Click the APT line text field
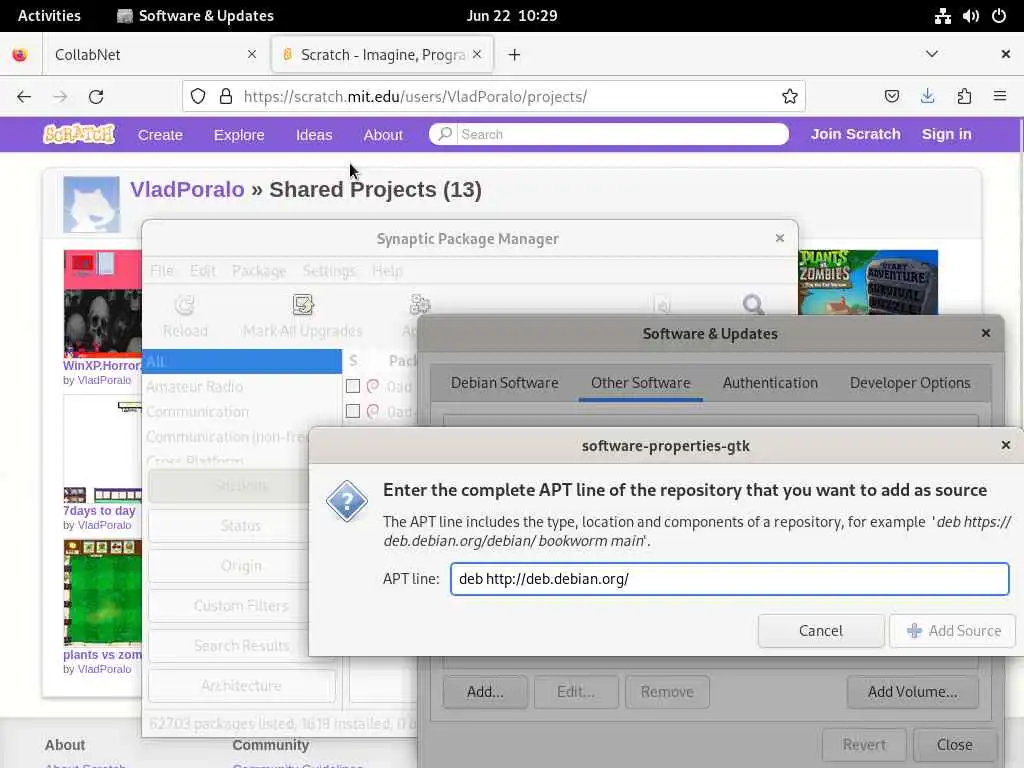The image size is (1024, 768). coord(729,579)
